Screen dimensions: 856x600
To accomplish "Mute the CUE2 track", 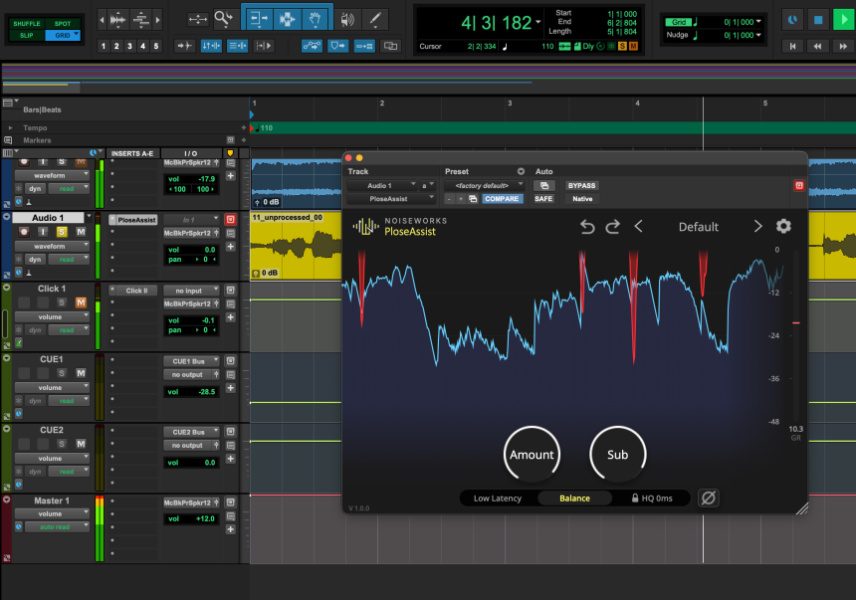I will coord(81,444).
